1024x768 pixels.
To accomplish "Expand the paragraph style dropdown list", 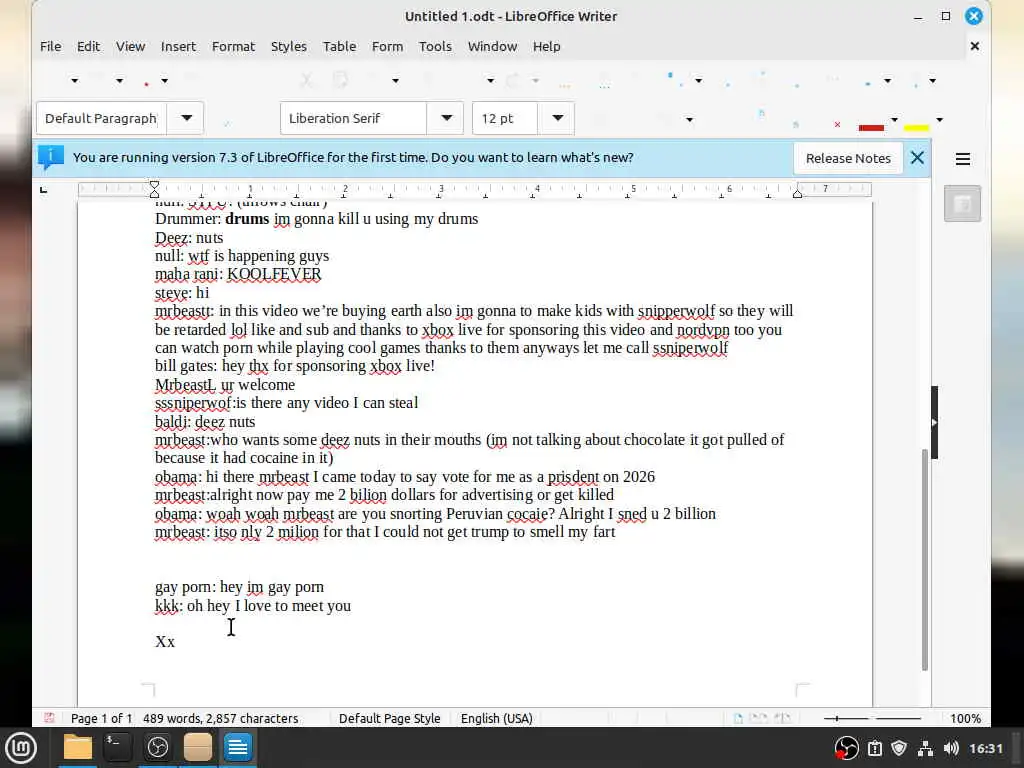I will 186,118.
